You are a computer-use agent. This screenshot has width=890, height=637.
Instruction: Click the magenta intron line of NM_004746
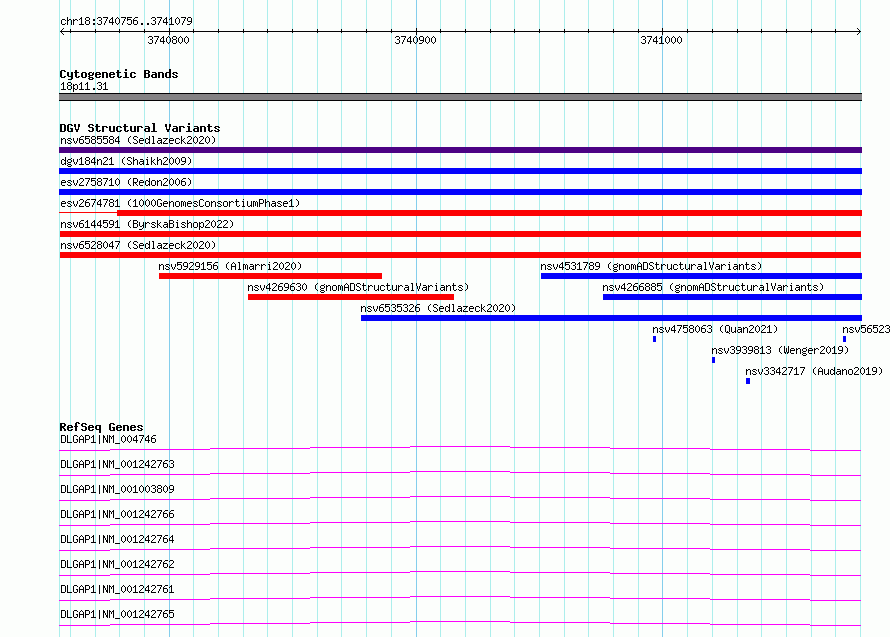pyautogui.click(x=460, y=447)
